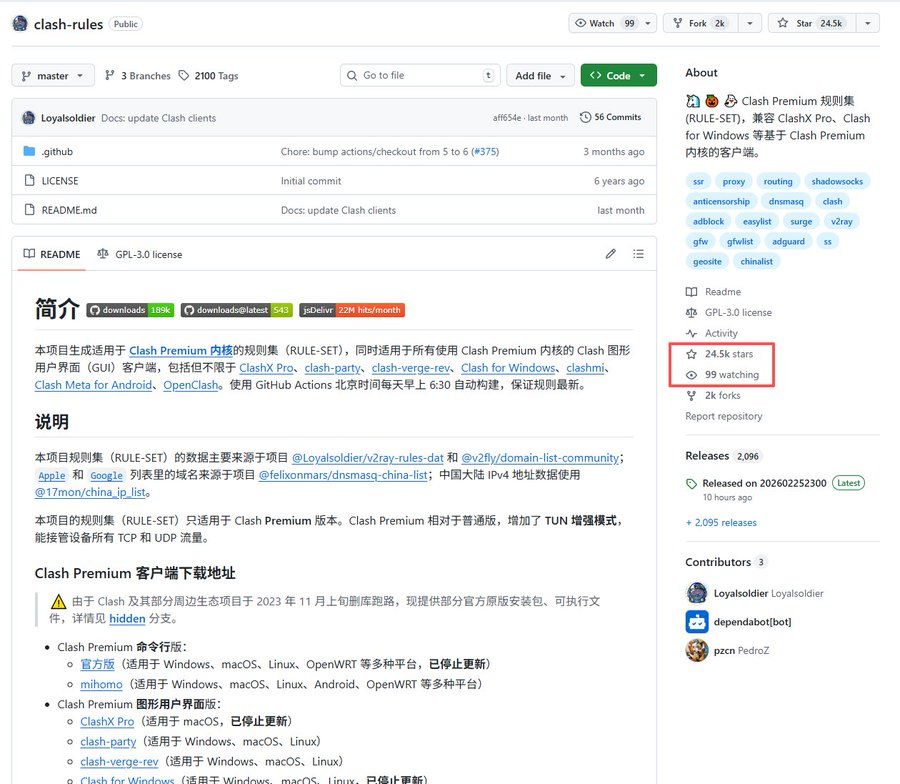Click Loyalsoldier's avatar

[x=29, y=117]
